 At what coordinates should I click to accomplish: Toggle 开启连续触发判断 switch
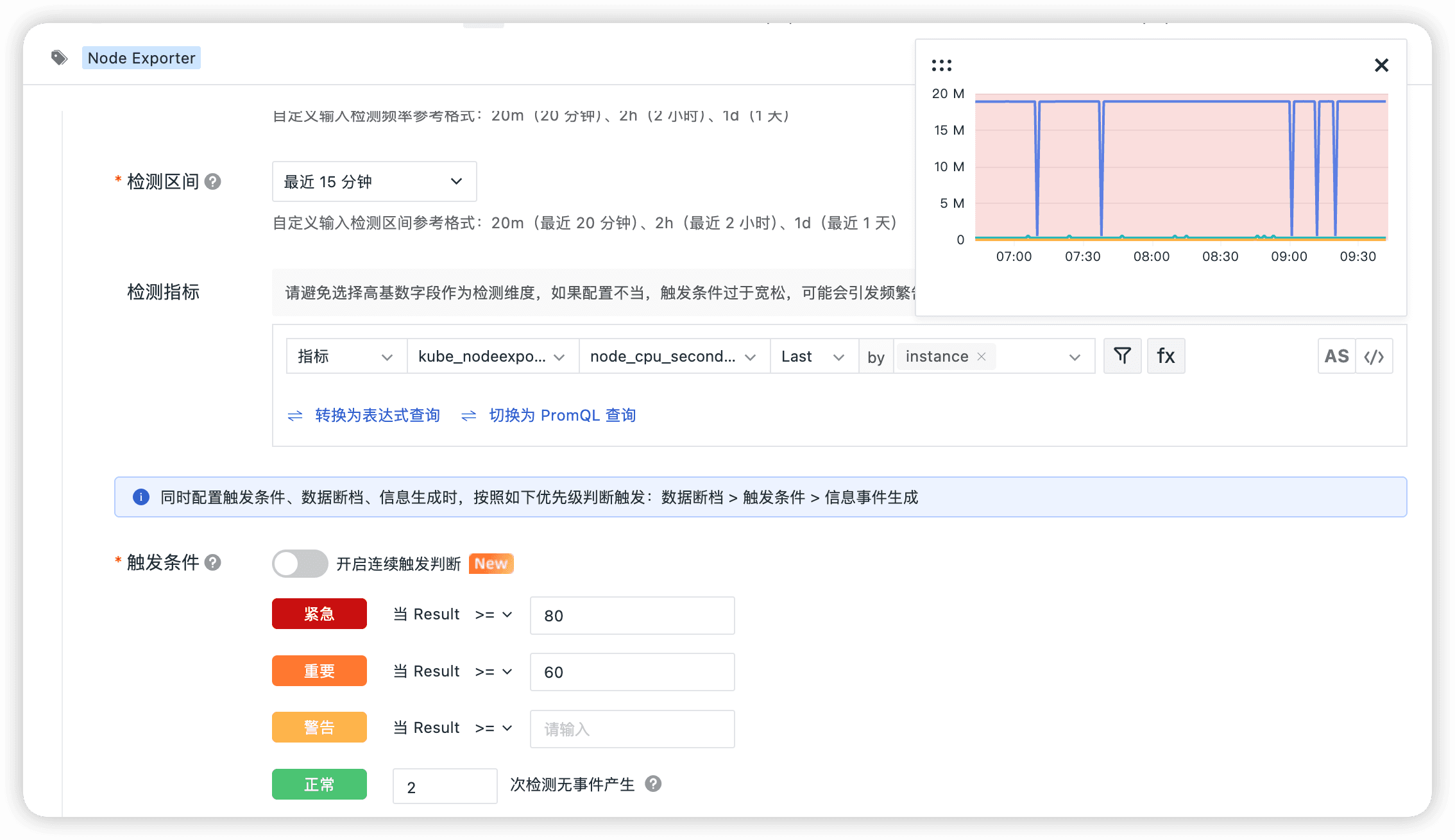tap(300, 564)
